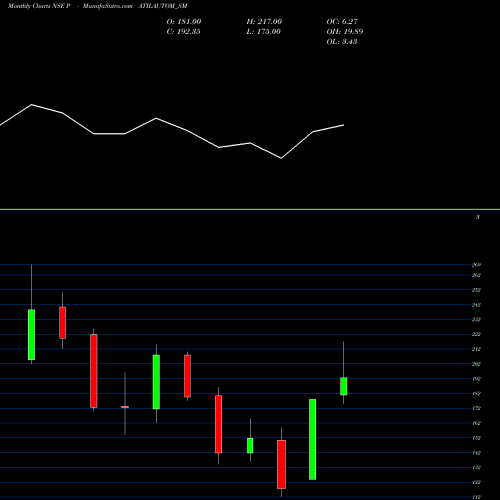Select the red candle spanning 208 to 180

point(187,376)
